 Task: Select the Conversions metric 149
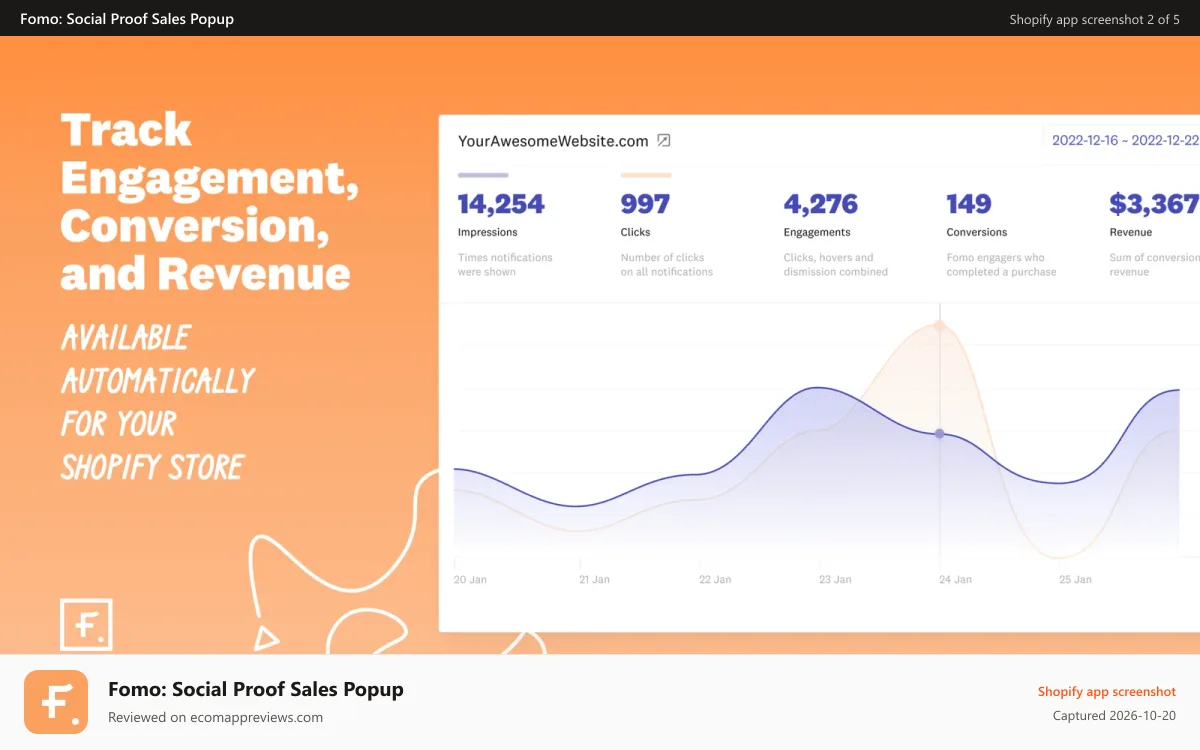(x=969, y=204)
